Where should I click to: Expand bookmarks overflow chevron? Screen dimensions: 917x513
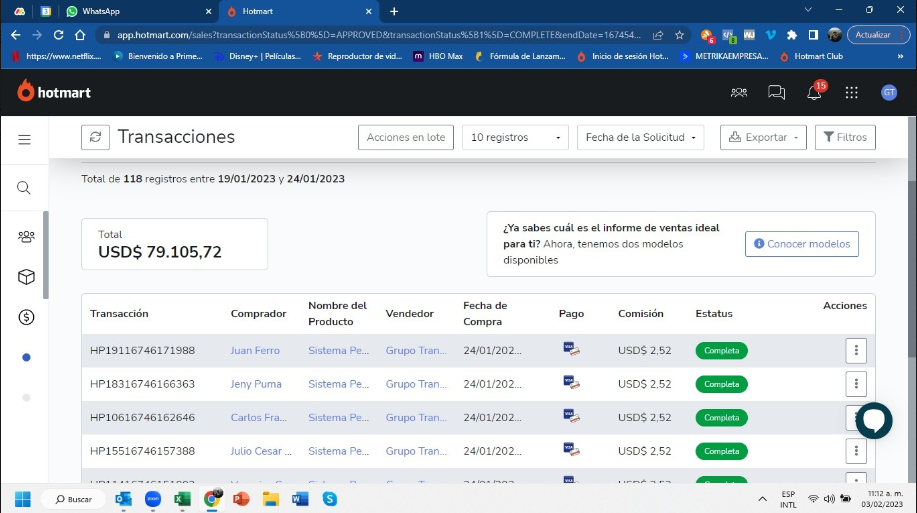(x=900, y=56)
